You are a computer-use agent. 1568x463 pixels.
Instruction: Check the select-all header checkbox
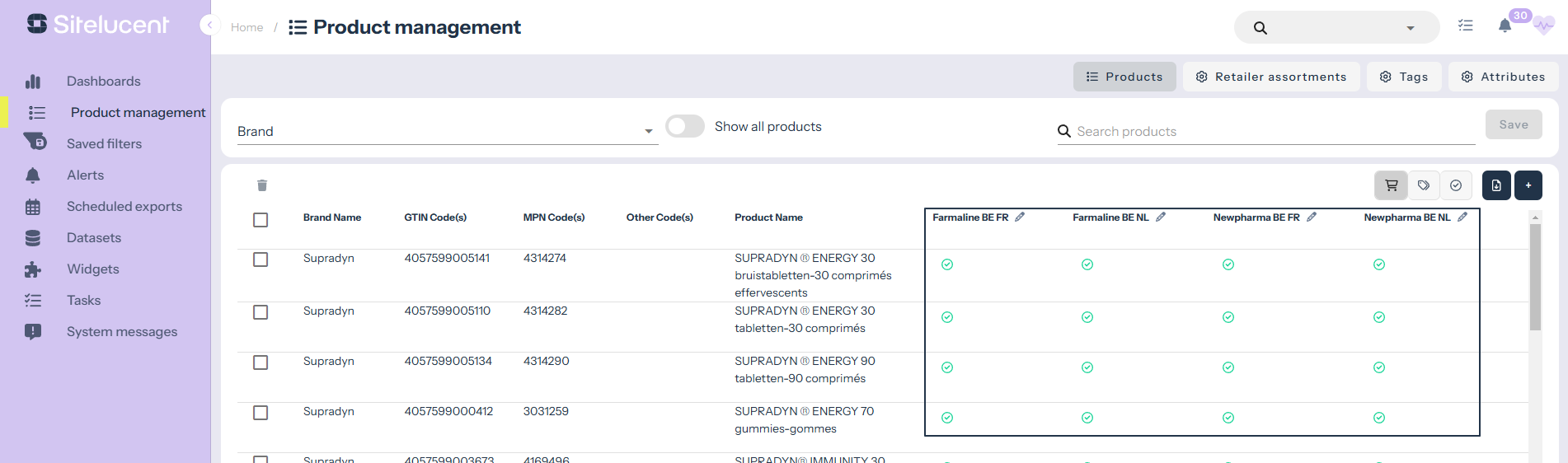261,220
